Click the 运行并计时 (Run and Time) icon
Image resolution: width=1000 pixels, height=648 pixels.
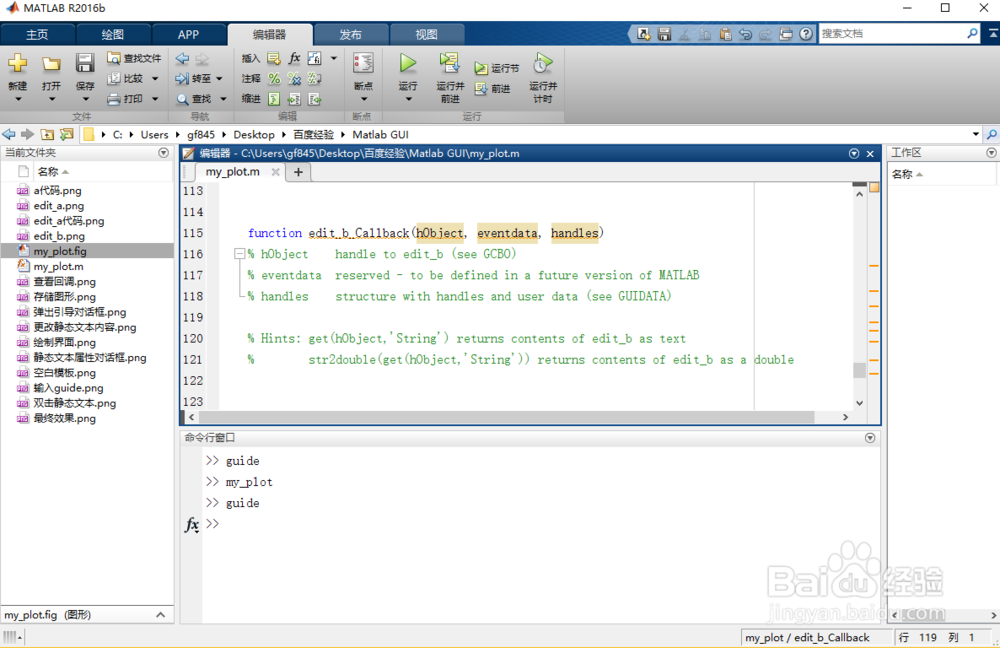tap(543, 63)
